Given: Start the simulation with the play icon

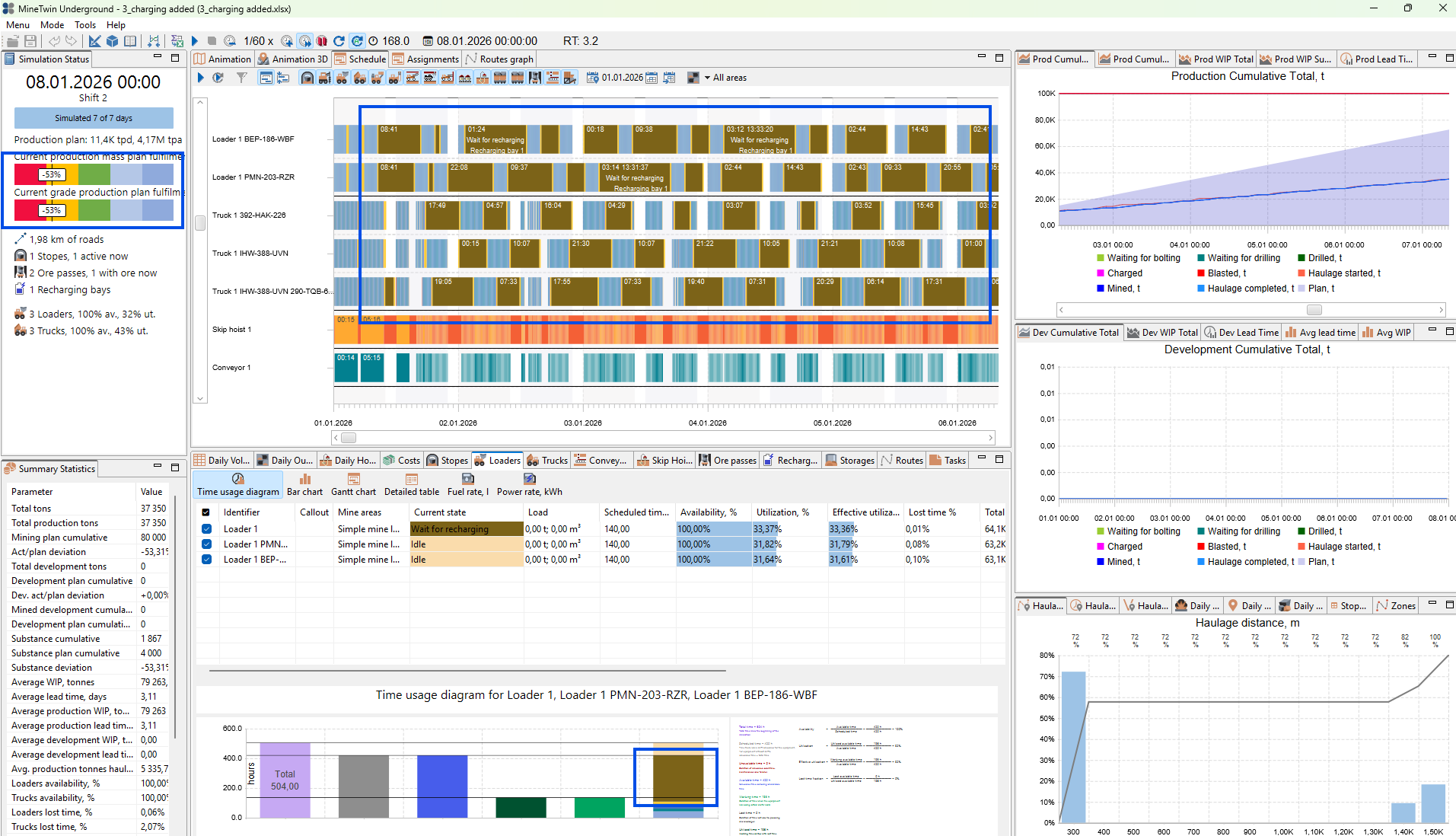Looking at the screenshot, I should click(x=195, y=41).
